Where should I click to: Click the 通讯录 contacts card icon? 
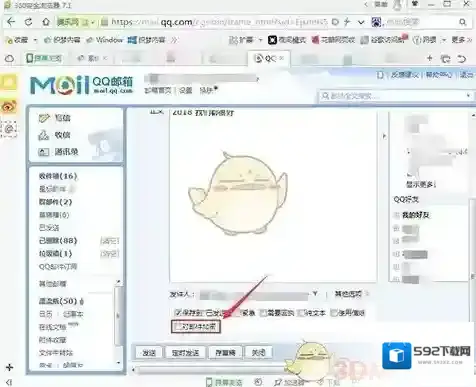pyautogui.click(x=44, y=152)
